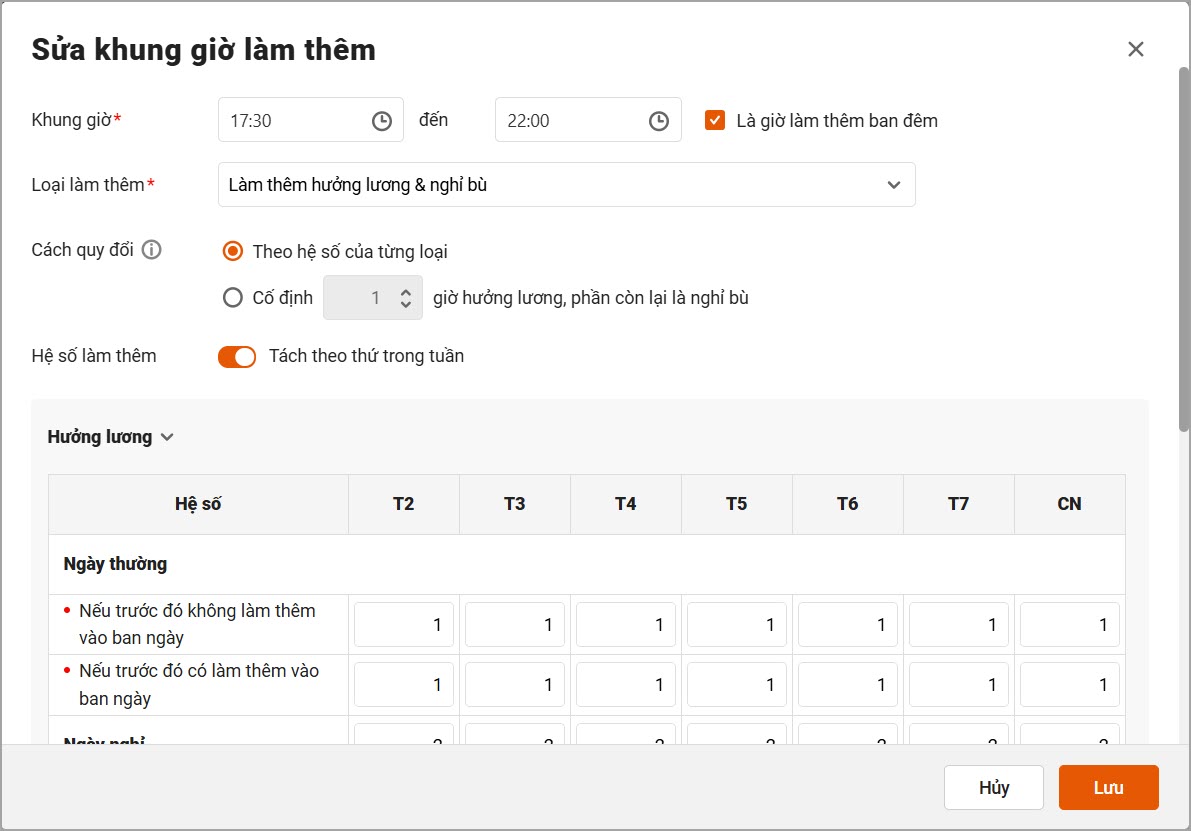
Task: Open the end time clock picker
Action: 659,121
